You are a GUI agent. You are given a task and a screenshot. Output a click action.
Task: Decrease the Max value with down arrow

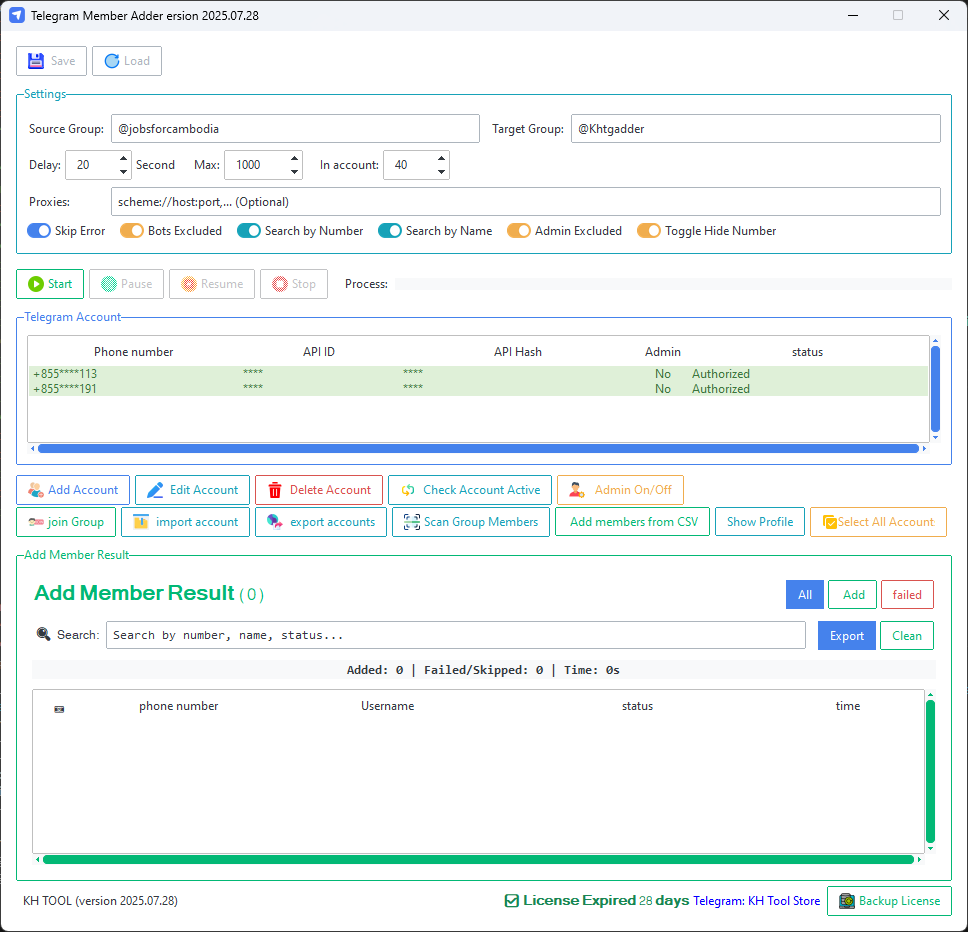coord(294,172)
